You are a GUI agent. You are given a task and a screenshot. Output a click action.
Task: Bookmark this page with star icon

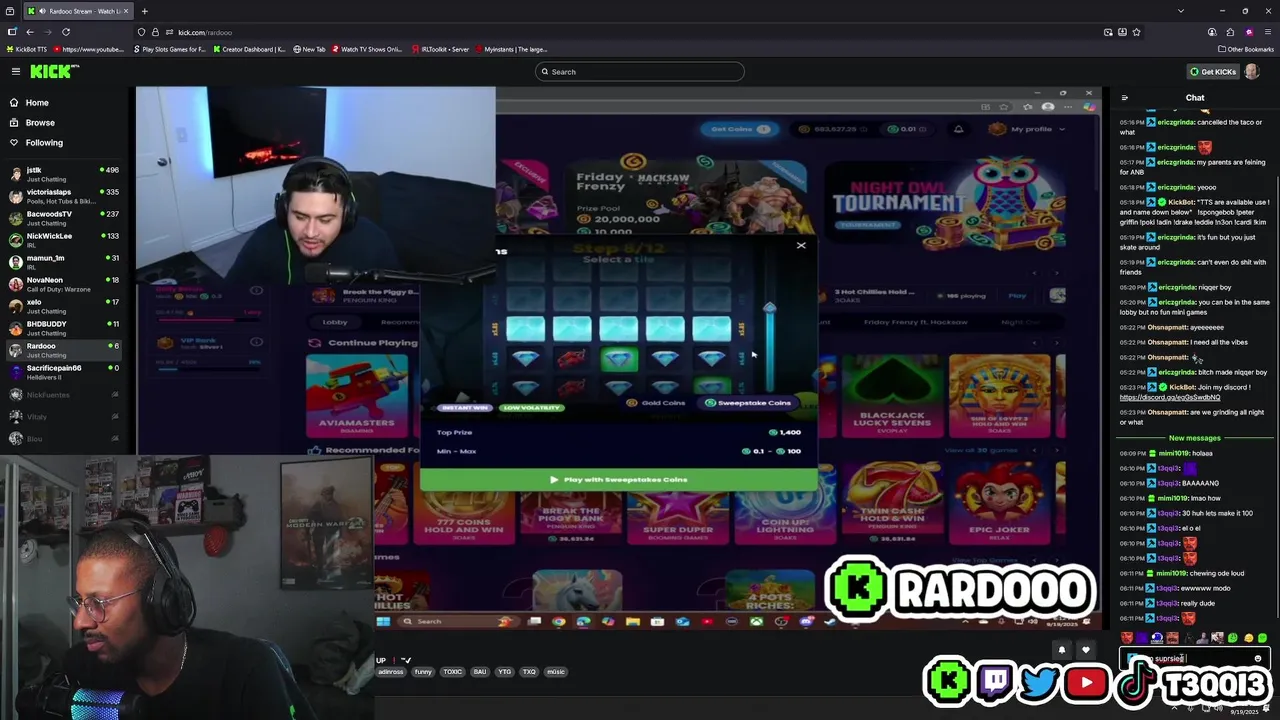1136,32
